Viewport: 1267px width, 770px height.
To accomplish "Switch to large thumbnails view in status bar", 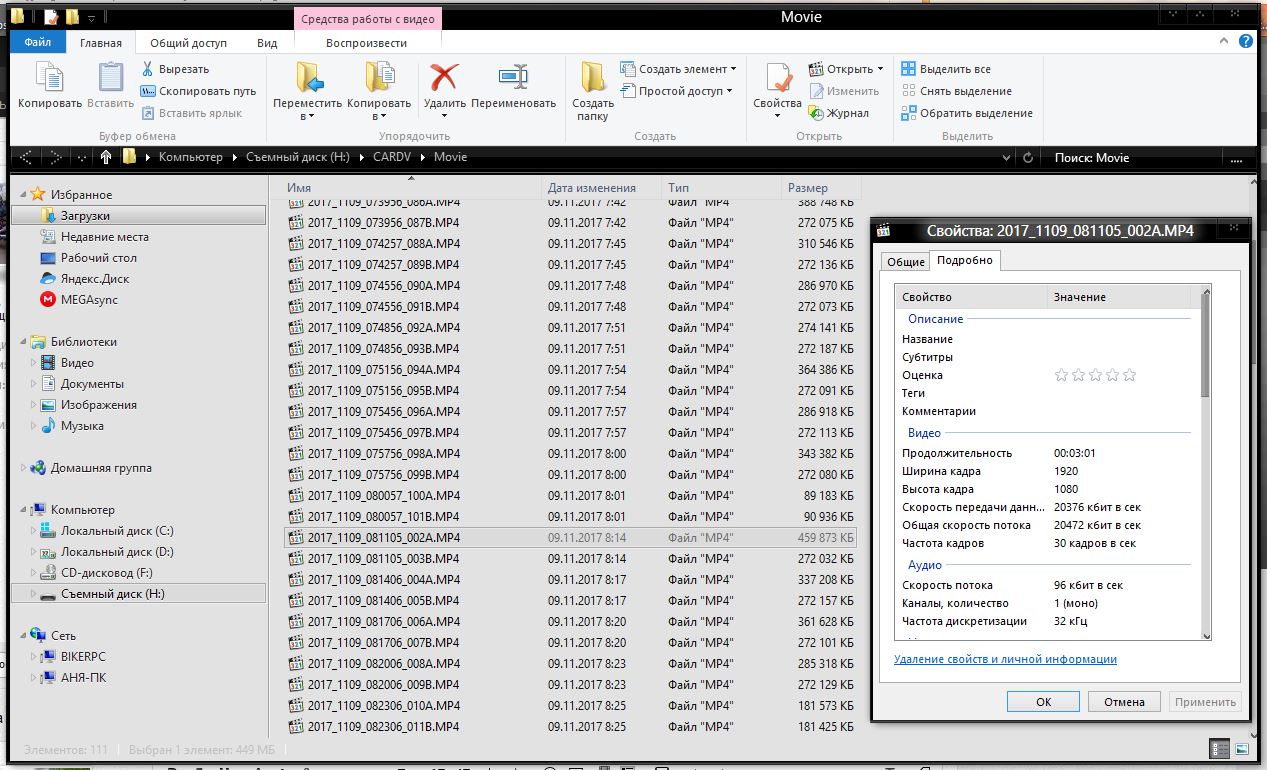I will [x=1242, y=748].
